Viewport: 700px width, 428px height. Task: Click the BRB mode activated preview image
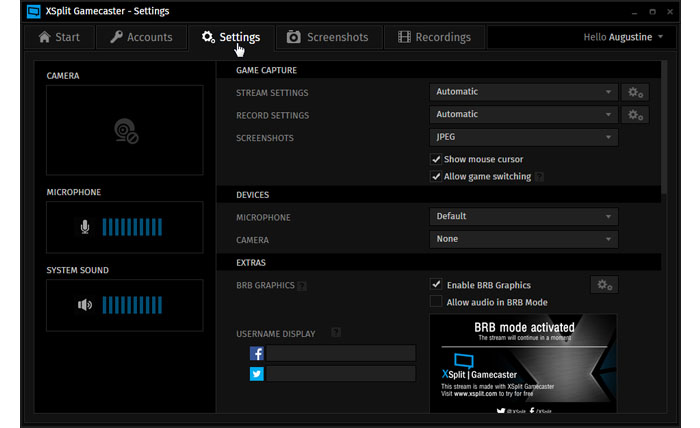(x=523, y=363)
